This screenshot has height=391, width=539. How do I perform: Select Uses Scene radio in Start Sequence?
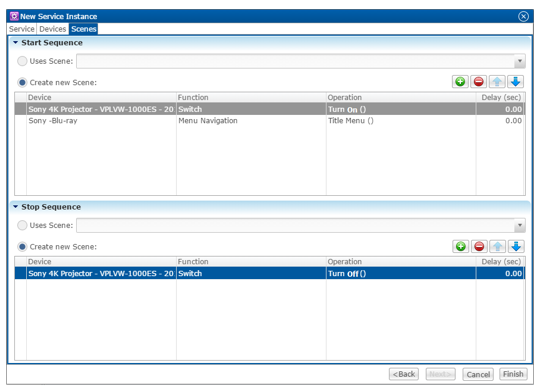[22, 61]
